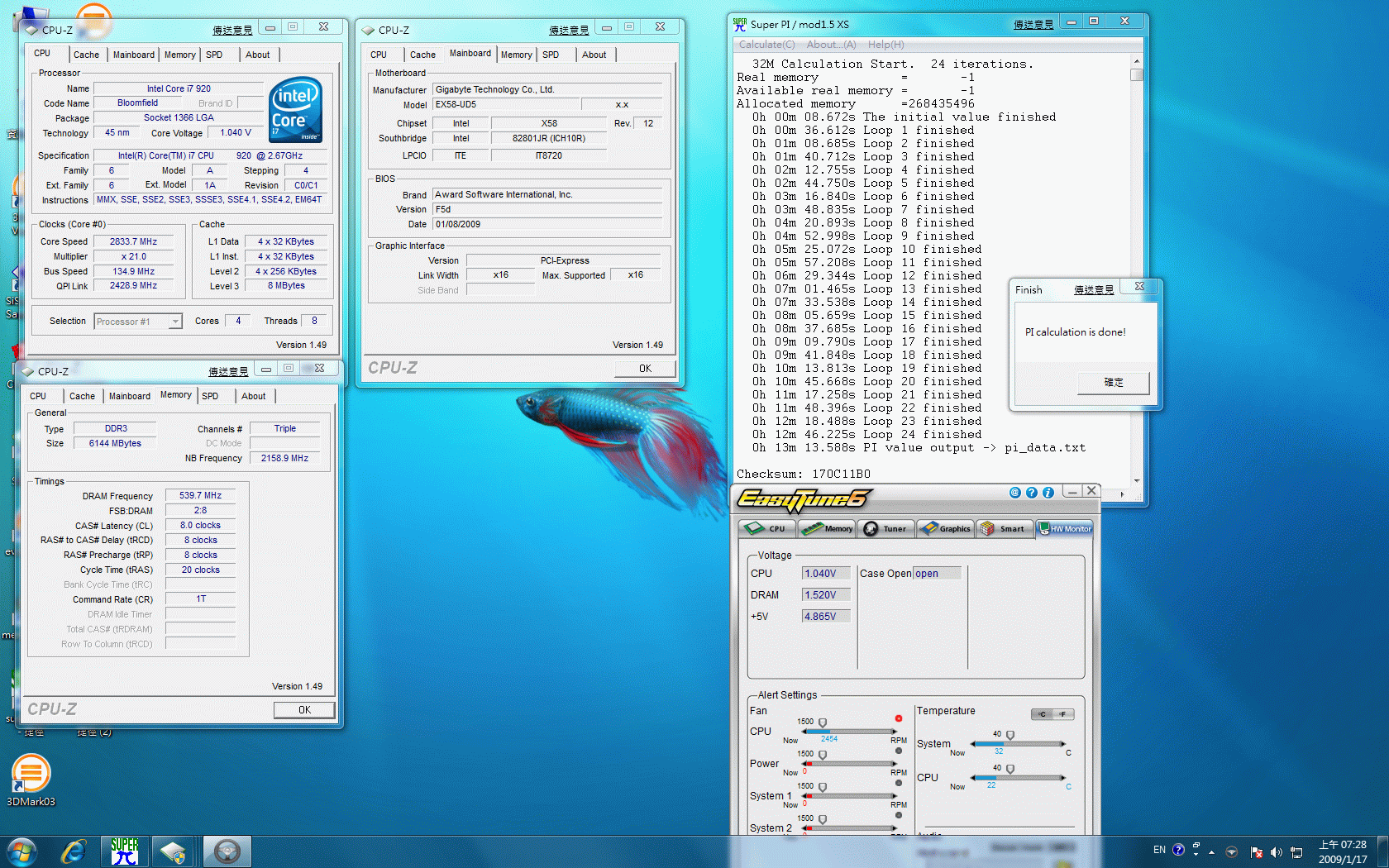1389x868 pixels.
Task: Switch to the Tuner tab in EasyTune6
Action: coord(885,529)
